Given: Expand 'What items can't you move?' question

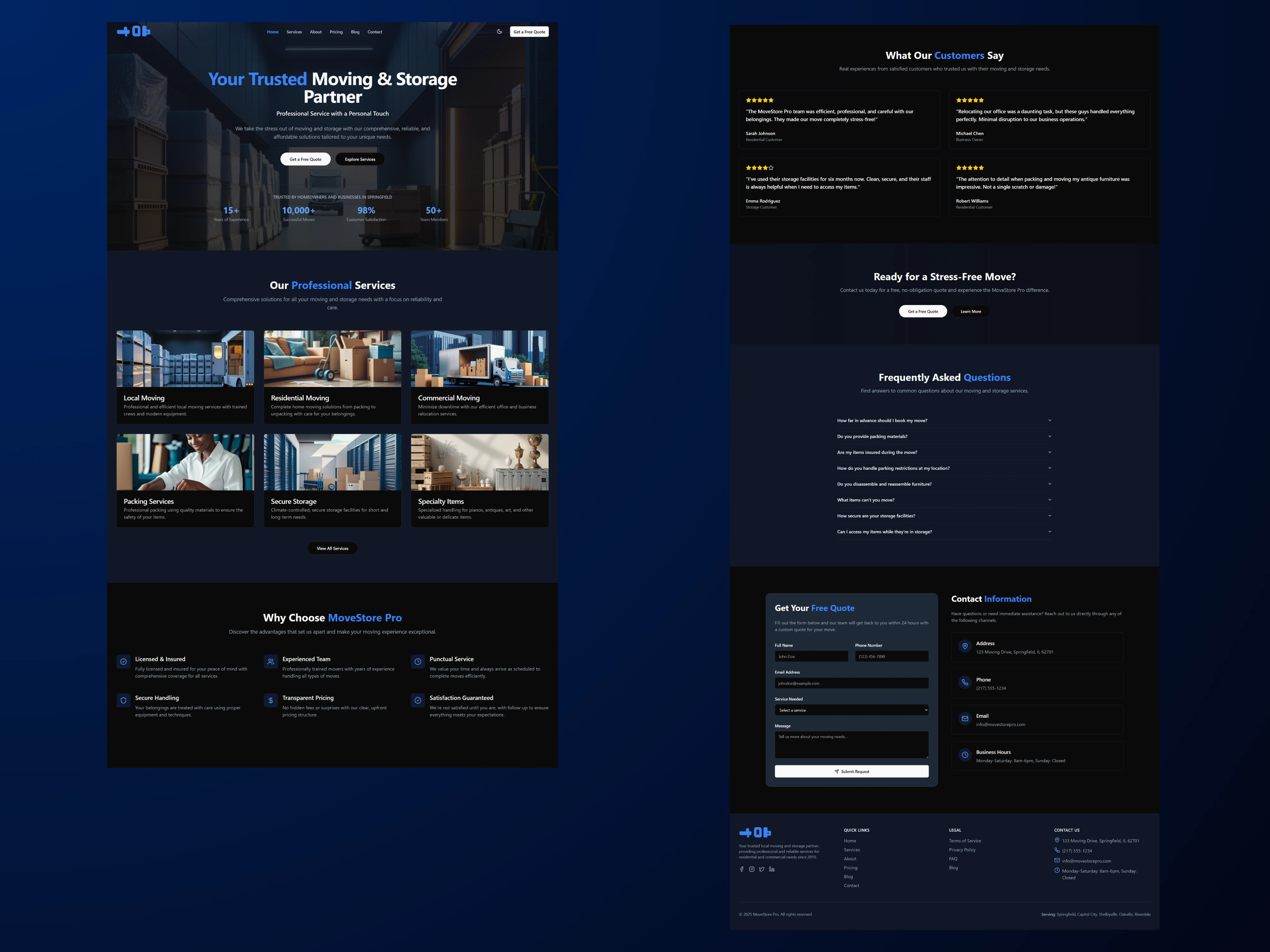Looking at the screenshot, I should 945,500.
